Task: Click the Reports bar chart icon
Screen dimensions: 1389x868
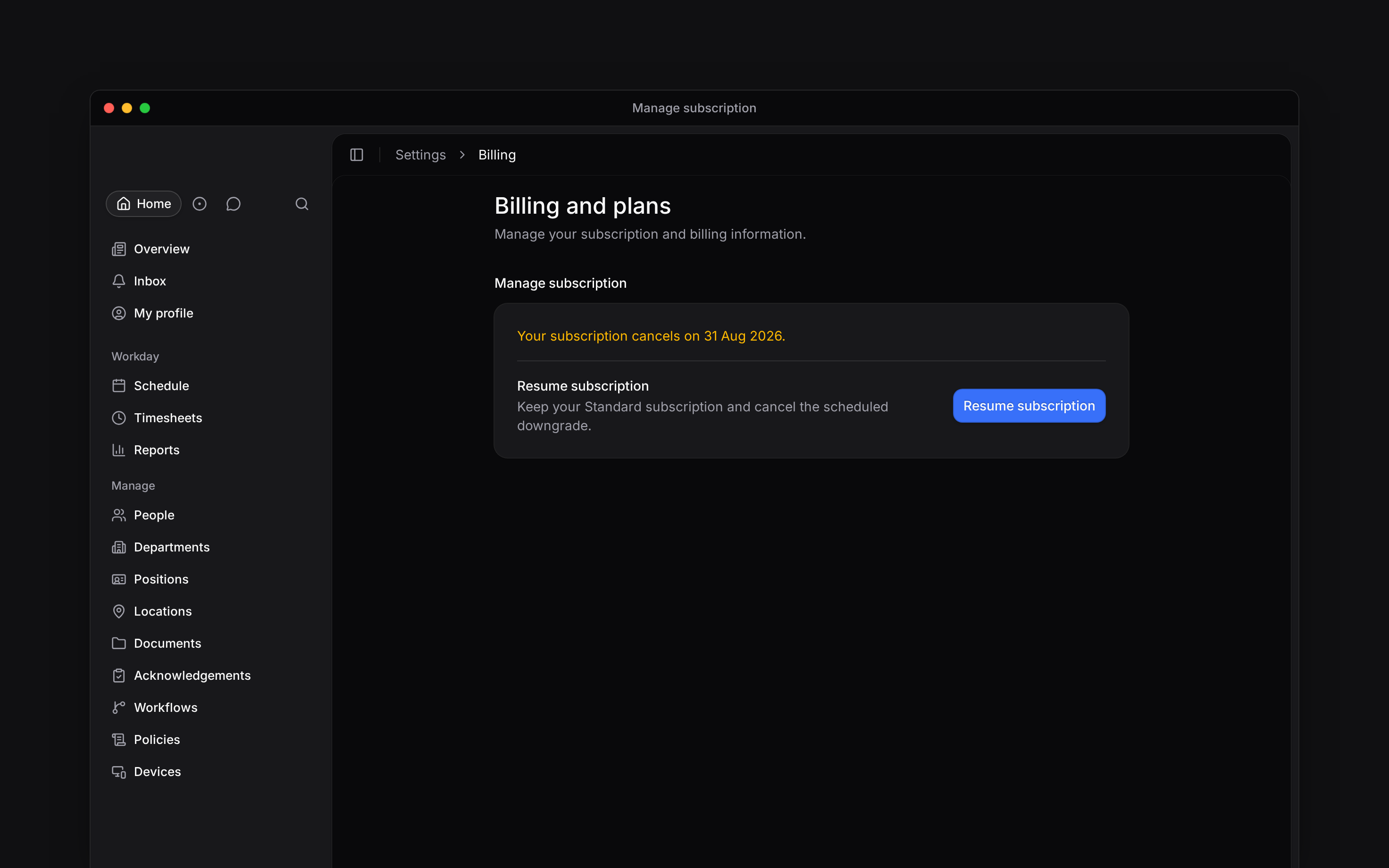Action: click(x=119, y=450)
